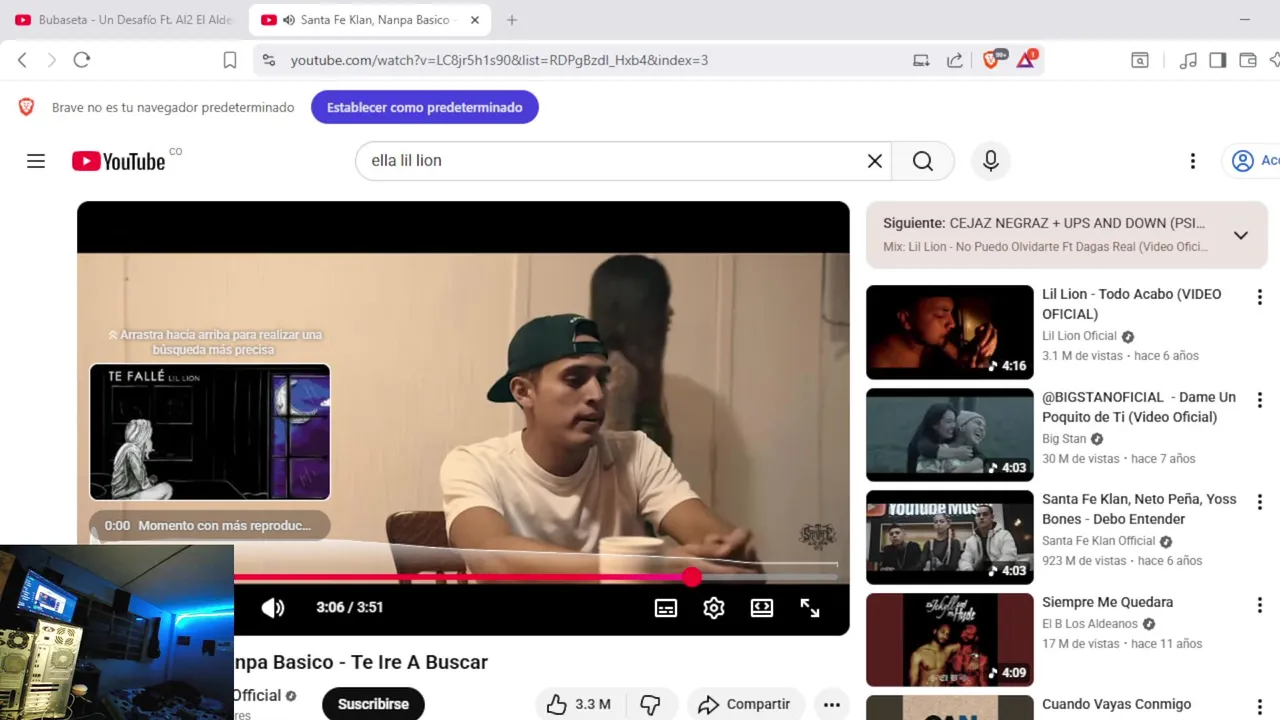This screenshot has height=720, width=1280.
Task: Play Lil Lion - Todo Acabo thumbnail
Action: pos(950,332)
